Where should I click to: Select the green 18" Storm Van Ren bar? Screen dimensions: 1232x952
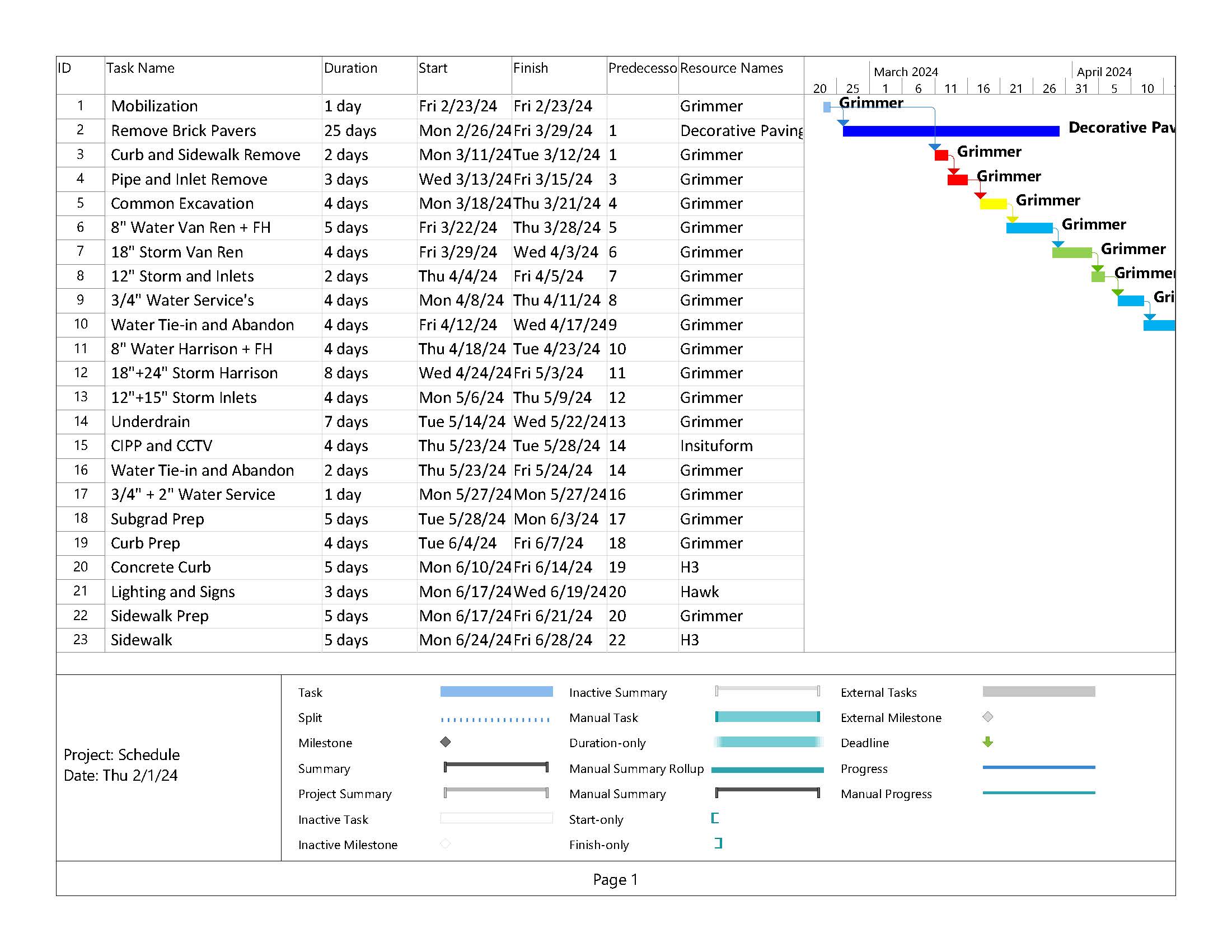[1072, 252]
